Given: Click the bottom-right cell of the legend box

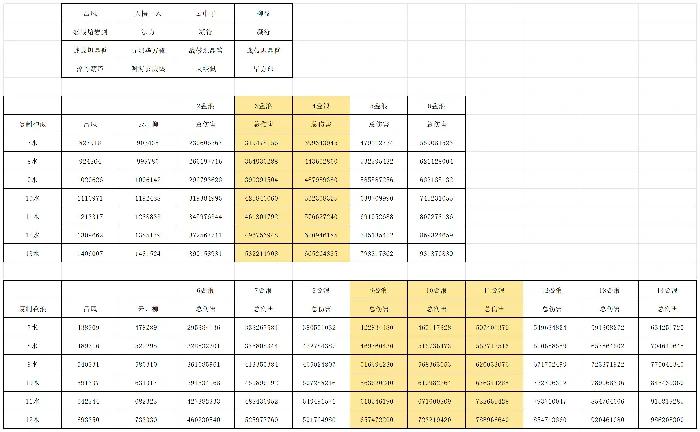Looking at the screenshot, I should 263,68.
